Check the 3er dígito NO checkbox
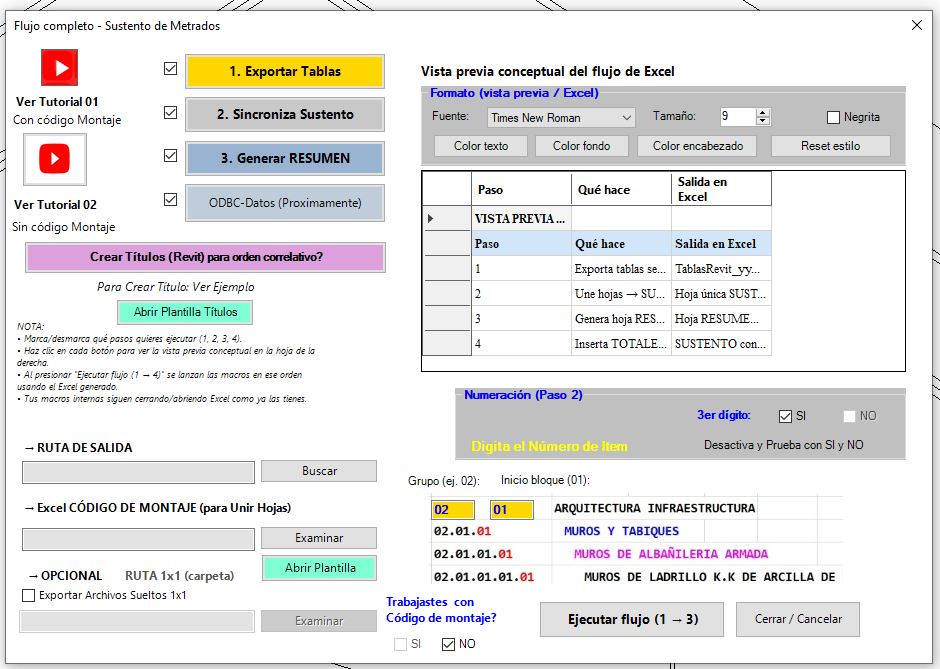The width and height of the screenshot is (940, 669). tap(849, 417)
